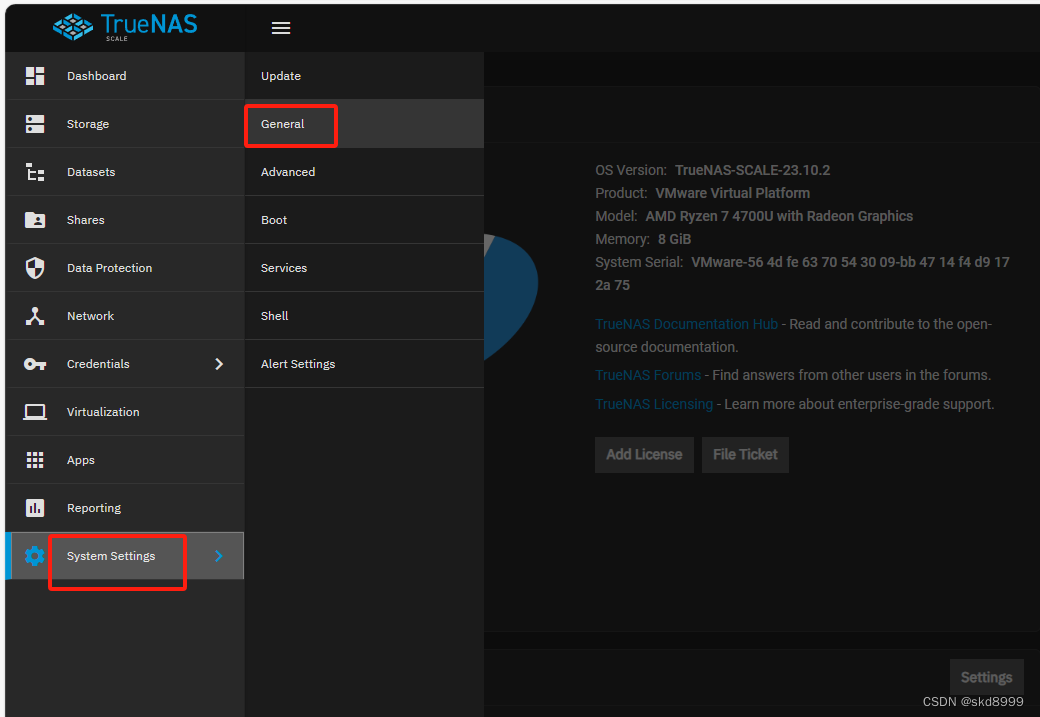Open Services from the submenu

point(364,268)
